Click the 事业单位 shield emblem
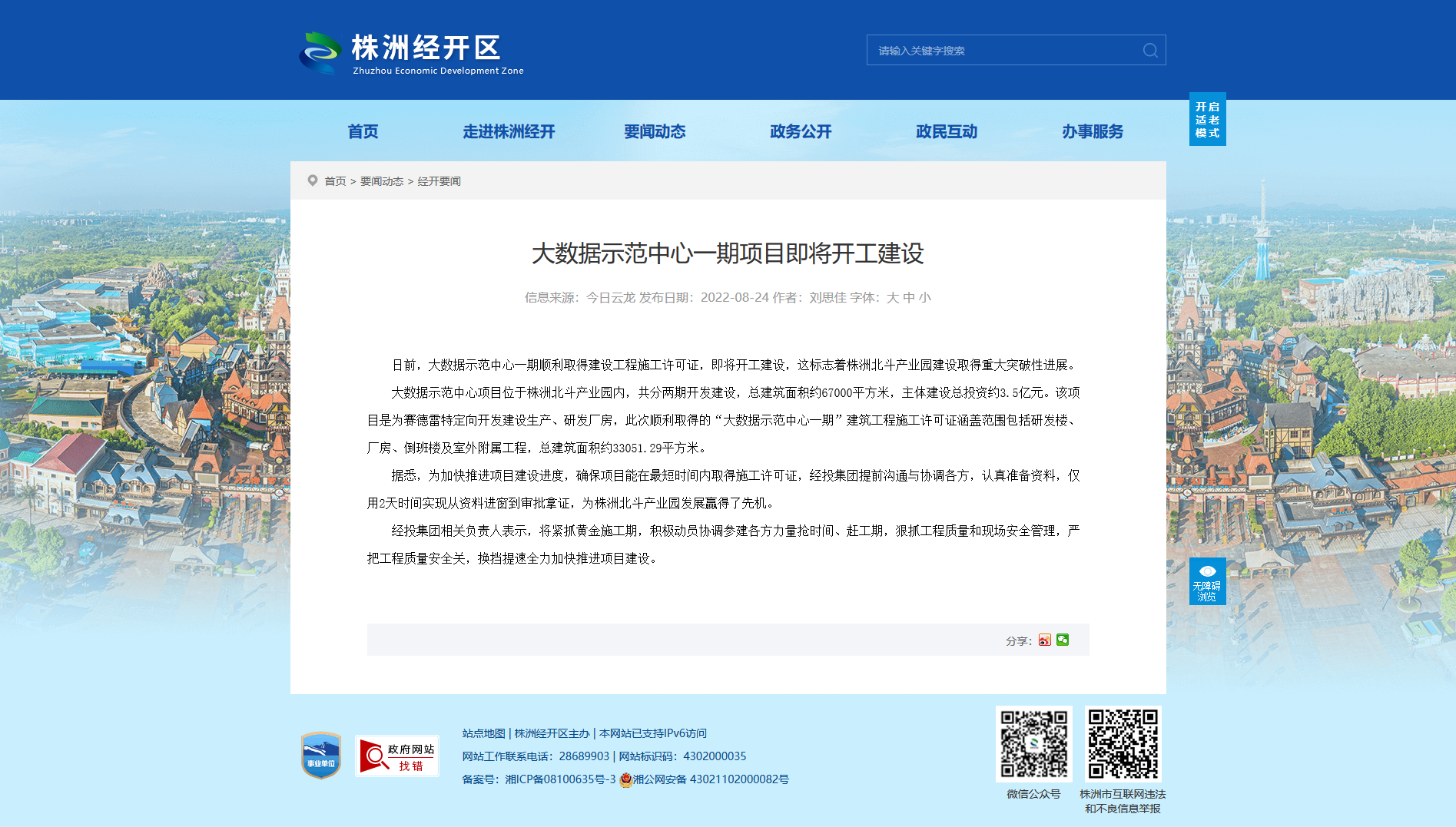This screenshot has height=827, width=1456. click(321, 756)
